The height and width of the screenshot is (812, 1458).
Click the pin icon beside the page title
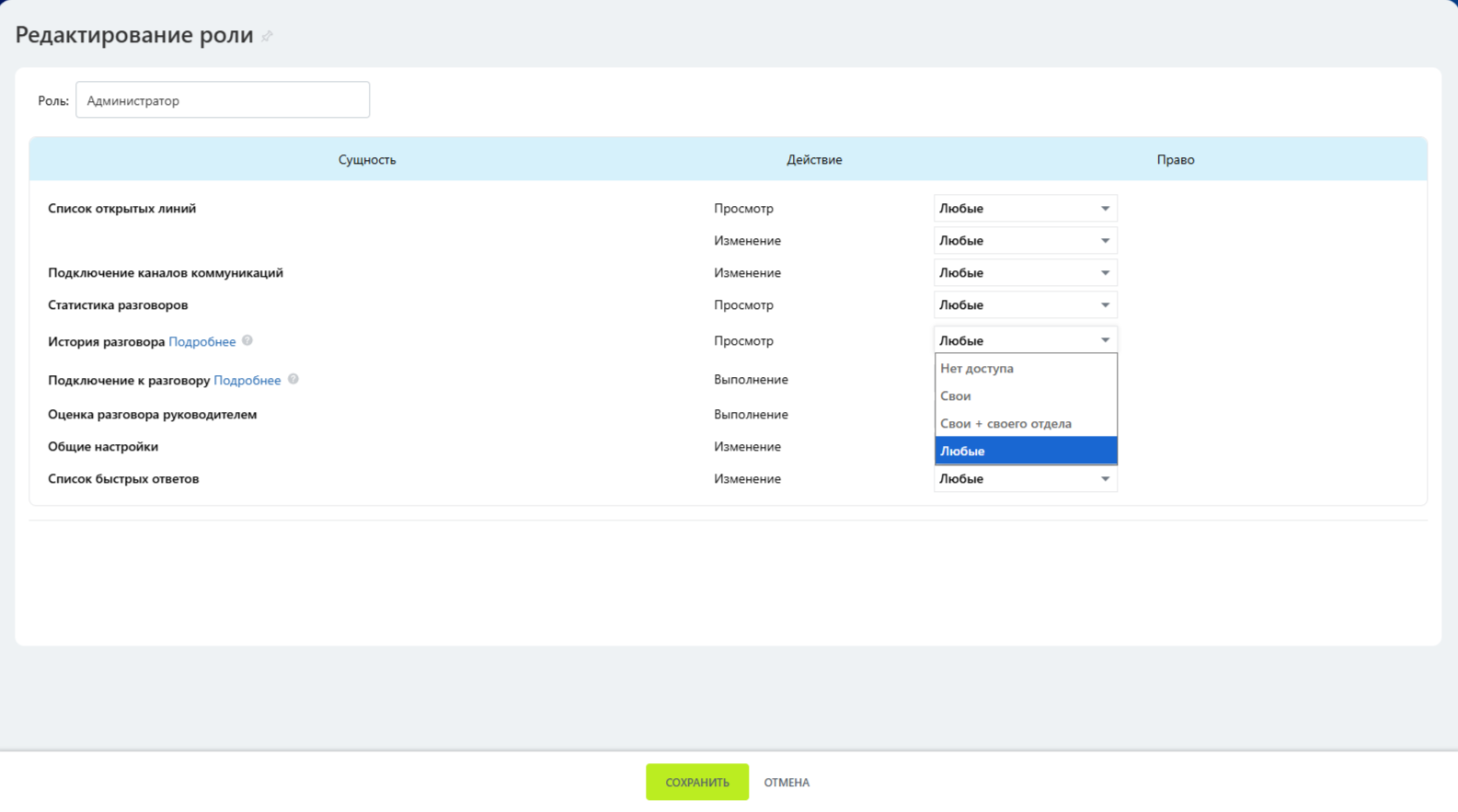click(x=268, y=36)
